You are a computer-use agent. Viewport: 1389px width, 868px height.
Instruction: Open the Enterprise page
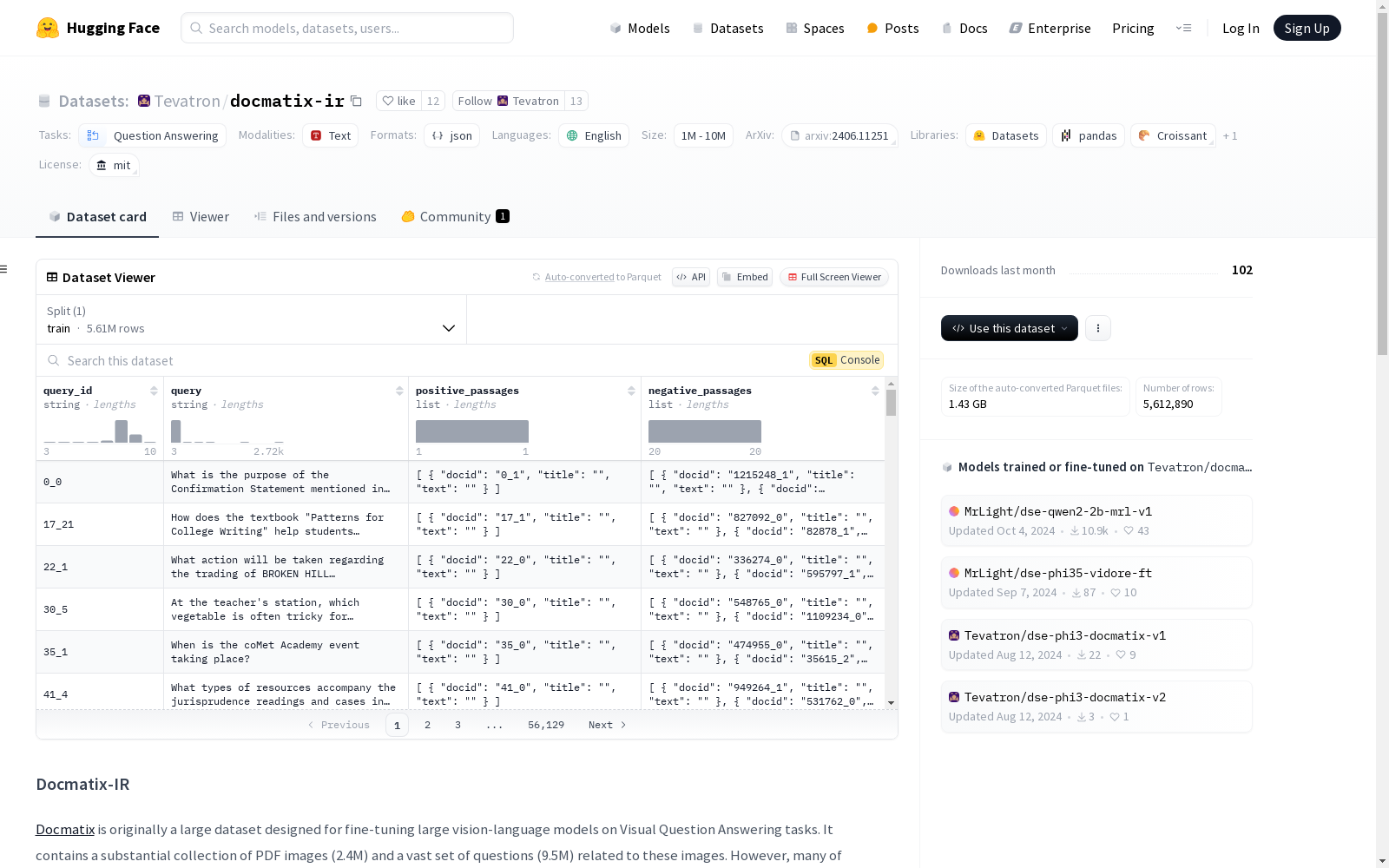pyautogui.click(x=1050, y=28)
